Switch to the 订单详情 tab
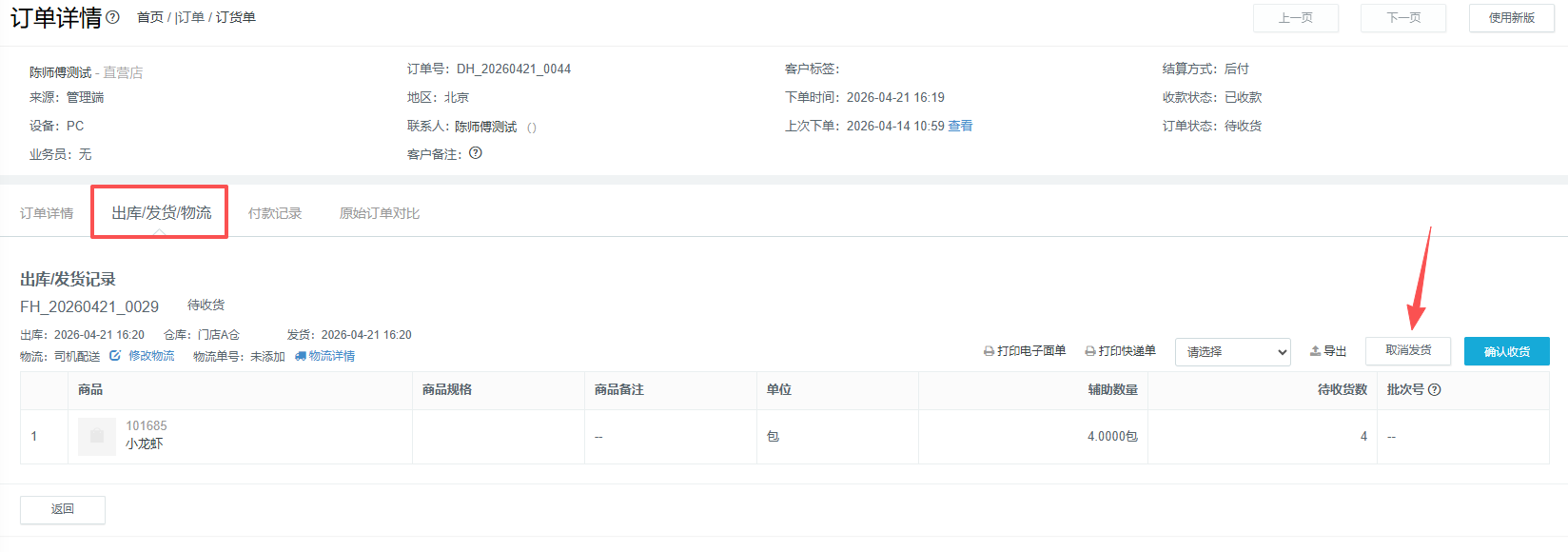The height and width of the screenshot is (552, 1568). click(x=47, y=213)
